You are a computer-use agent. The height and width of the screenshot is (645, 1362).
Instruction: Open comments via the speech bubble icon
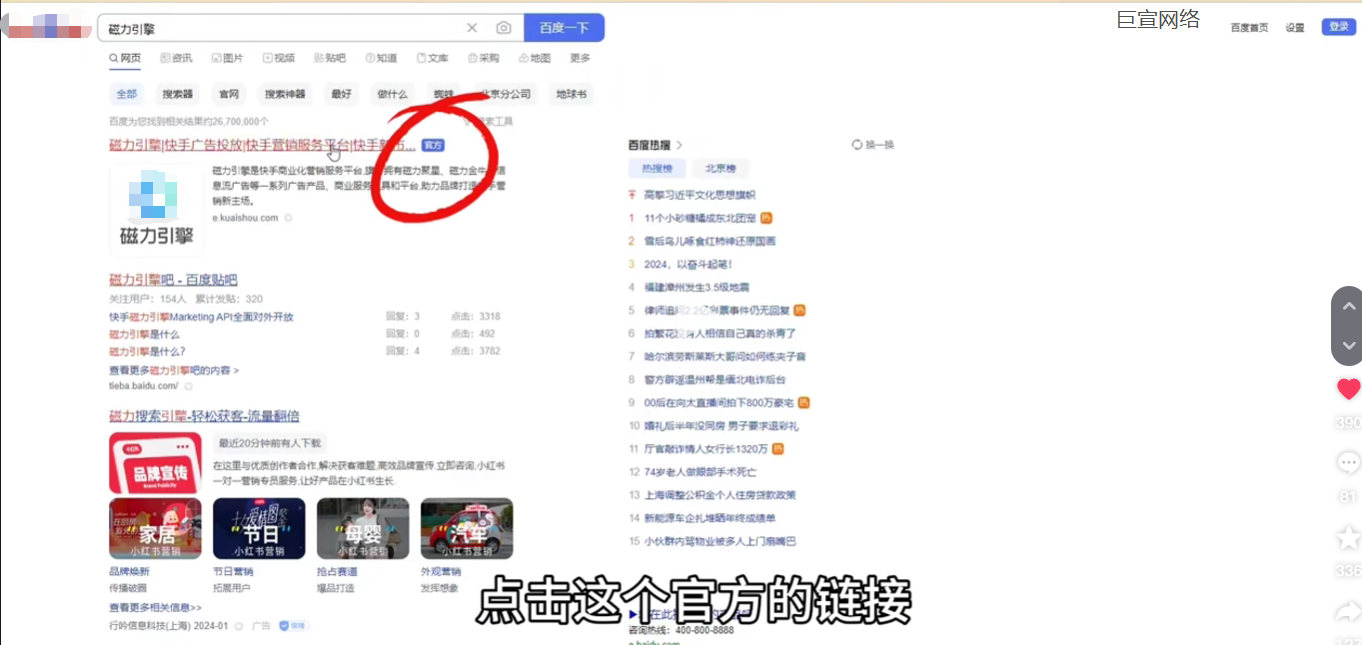click(x=1348, y=463)
